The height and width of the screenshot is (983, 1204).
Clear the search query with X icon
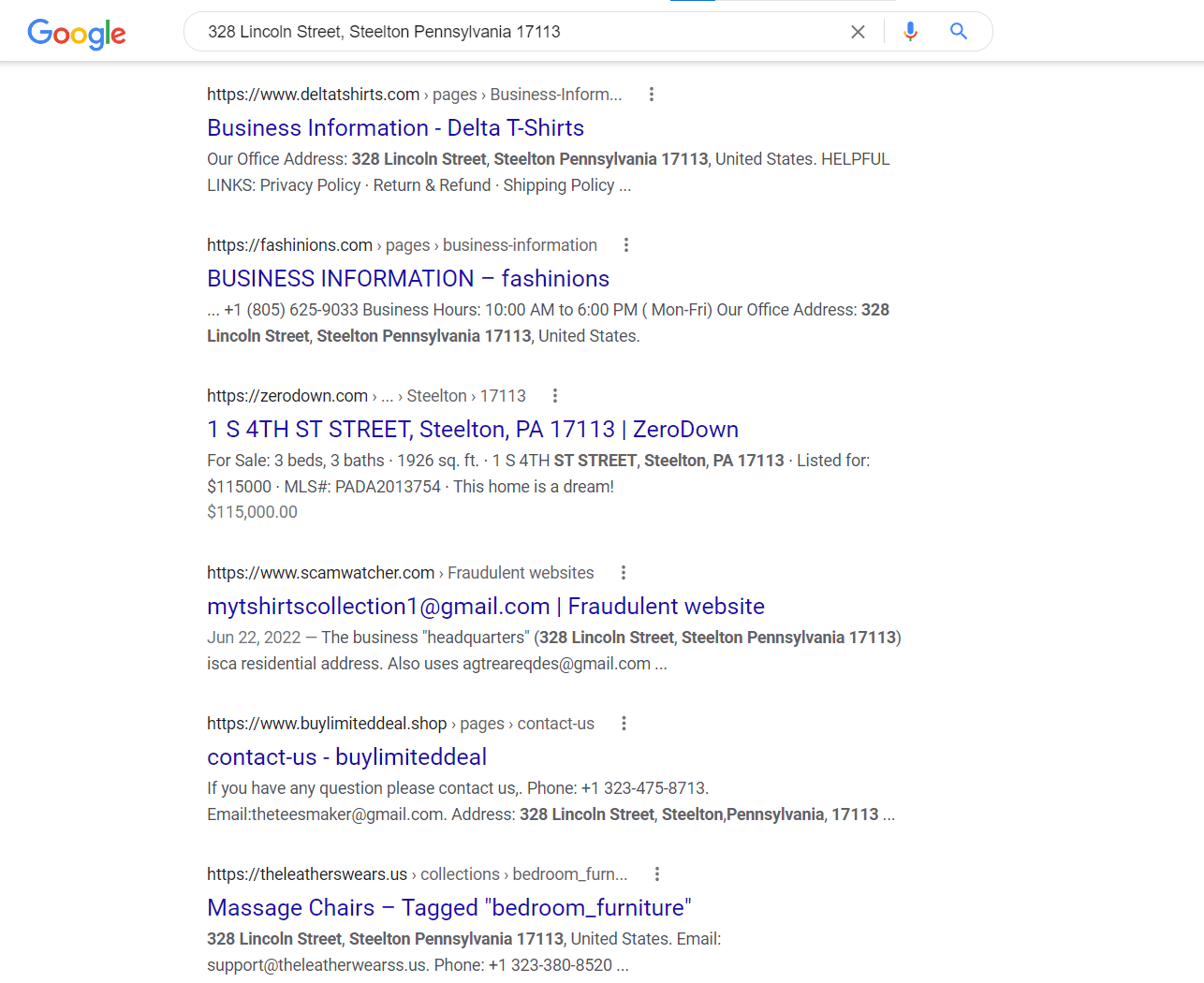click(x=858, y=32)
